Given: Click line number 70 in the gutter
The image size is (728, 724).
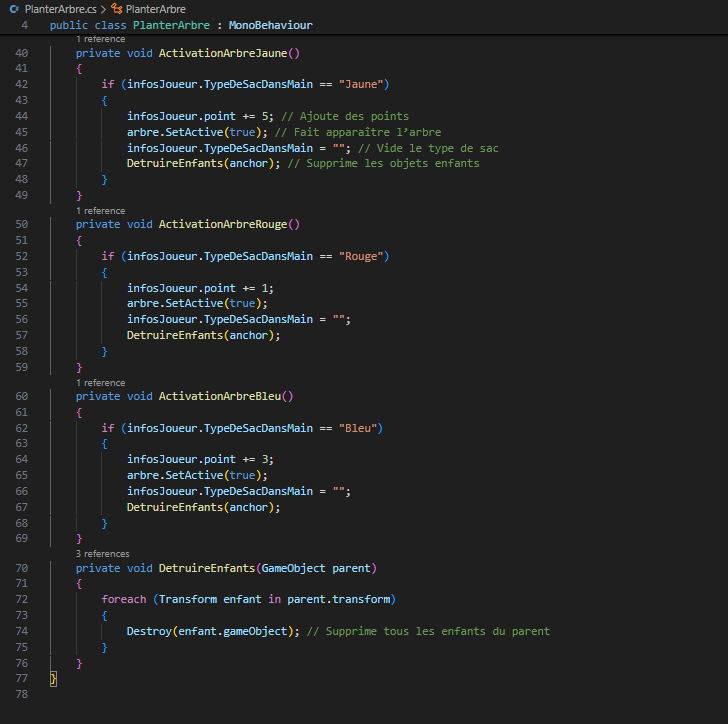Looking at the screenshot, I should pos(22,569).
